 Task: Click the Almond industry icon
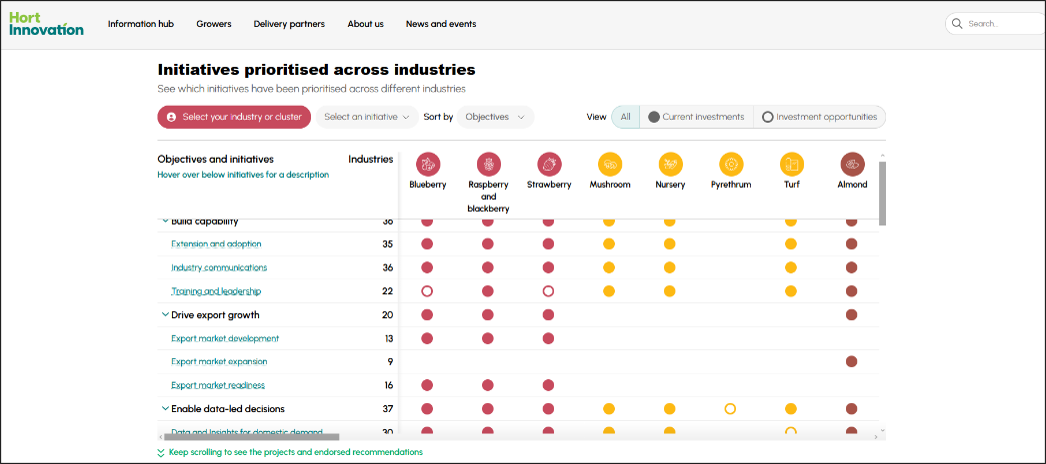pos(853,164)
